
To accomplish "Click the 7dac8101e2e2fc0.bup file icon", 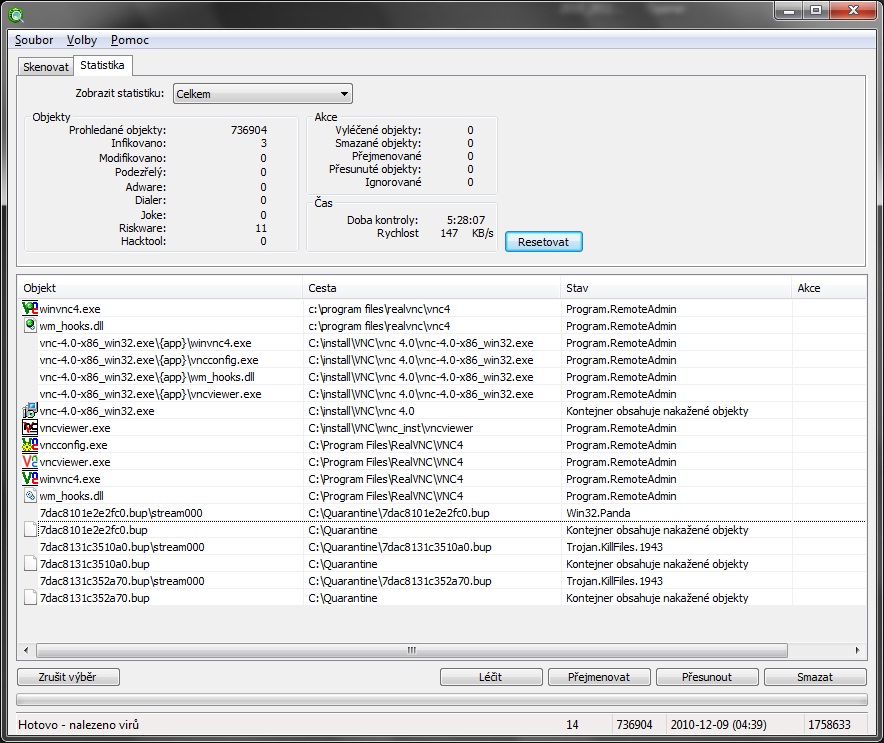I will pos(30,530).
